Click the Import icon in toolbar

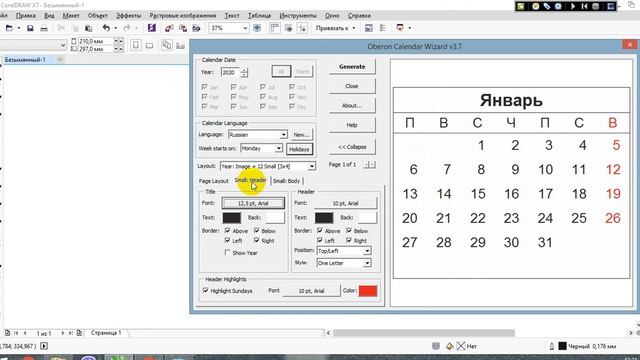coord(169,28)
